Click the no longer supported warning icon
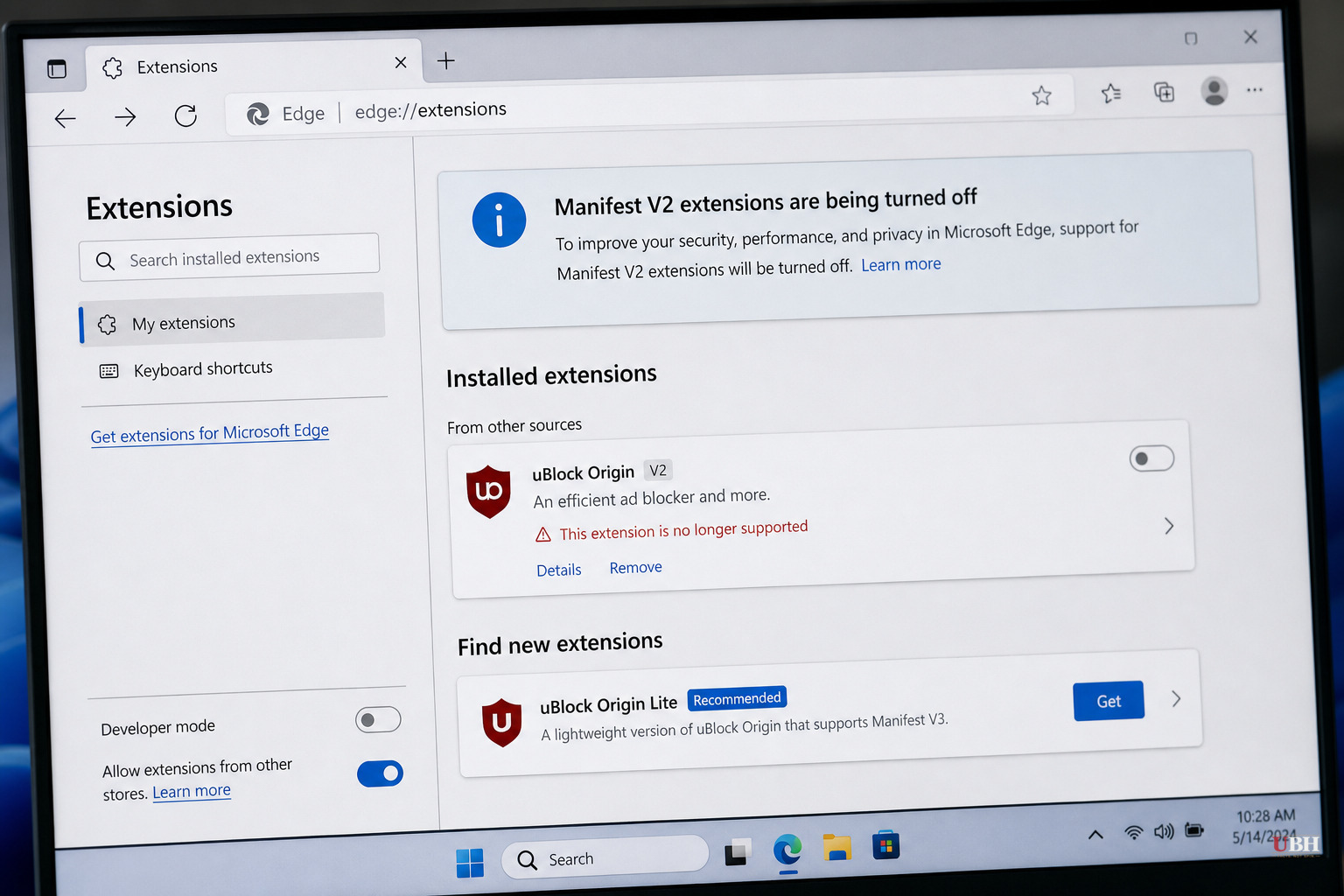1344x896 pixels. click(543, 535)
